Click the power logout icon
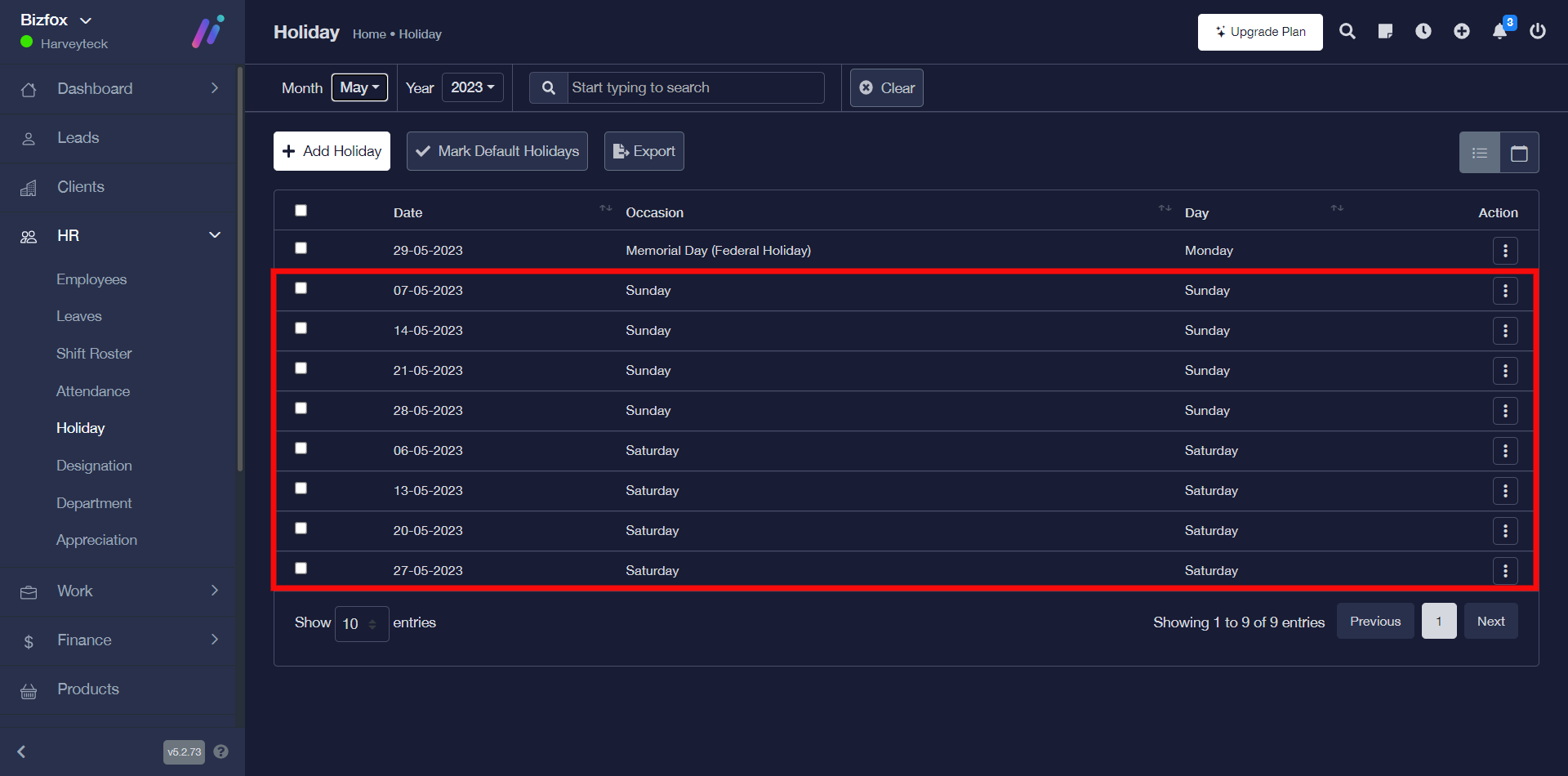Viewport: 1568px width, 776px height. 1537,32
